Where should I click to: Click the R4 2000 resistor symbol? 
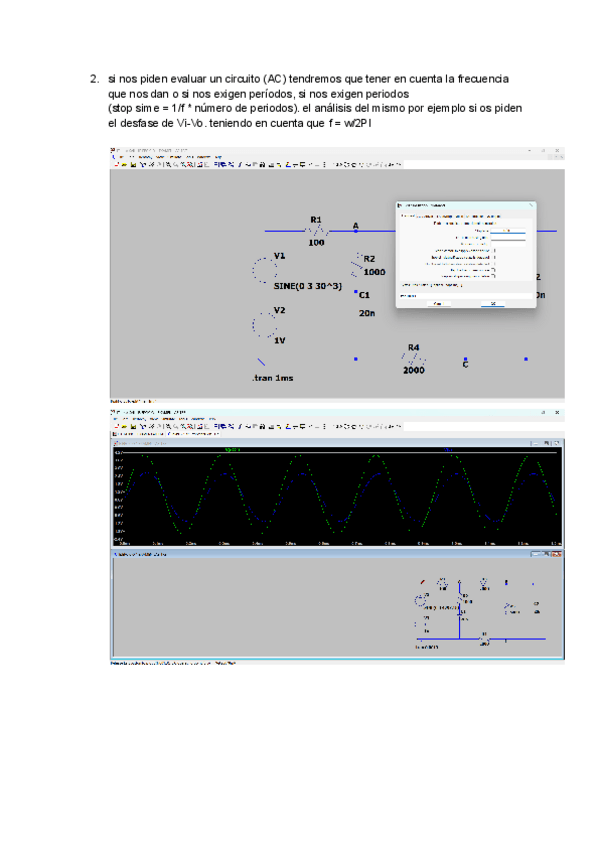point(413,358)
